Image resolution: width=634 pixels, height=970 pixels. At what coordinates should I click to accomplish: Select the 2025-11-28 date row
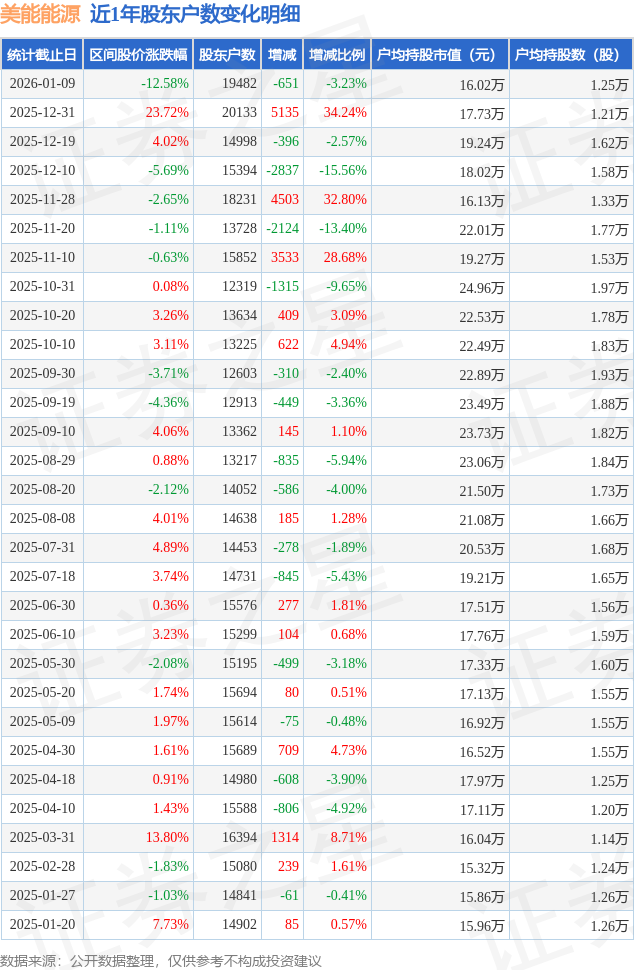(41, 200)
